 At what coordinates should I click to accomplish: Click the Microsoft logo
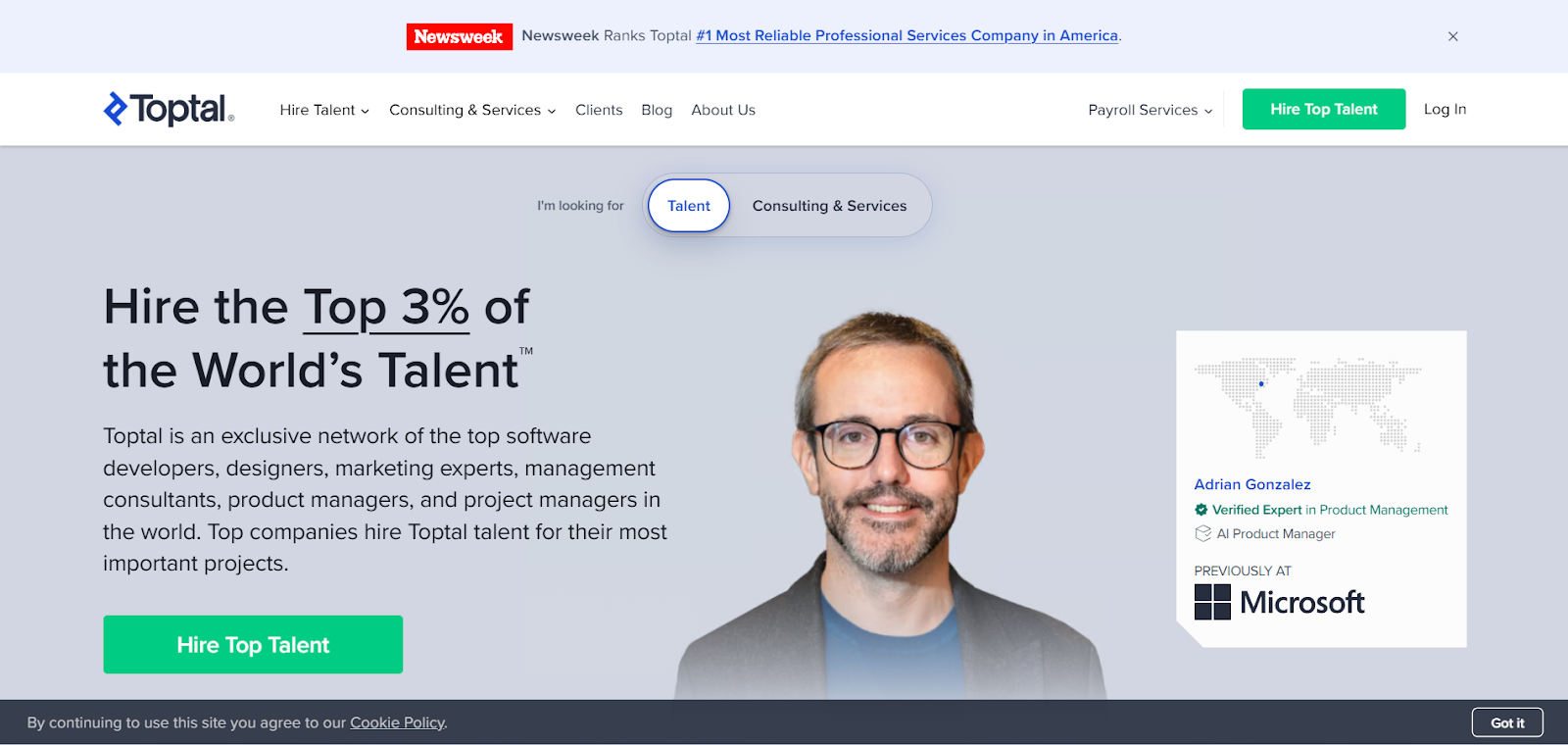point(1279,602)
